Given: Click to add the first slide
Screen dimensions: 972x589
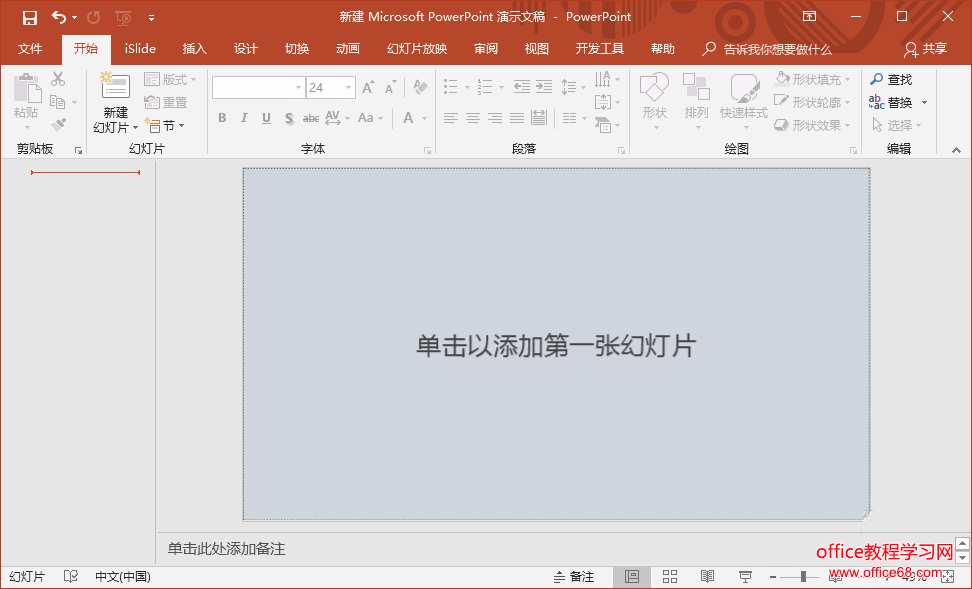Looking at the screenshot, I should pyautogui.click(x=556, y=346).
